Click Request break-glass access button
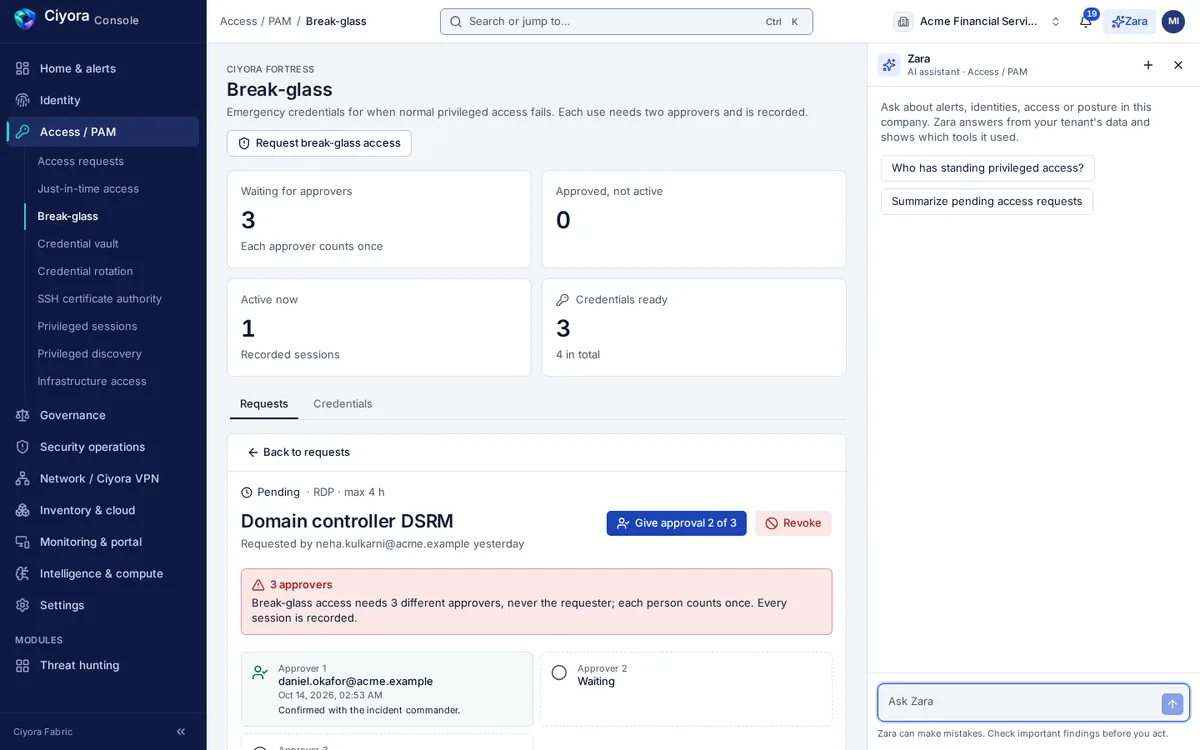The width and height of the screenshot is (1200, 750). pyautogui.click(x=319, y=143)
